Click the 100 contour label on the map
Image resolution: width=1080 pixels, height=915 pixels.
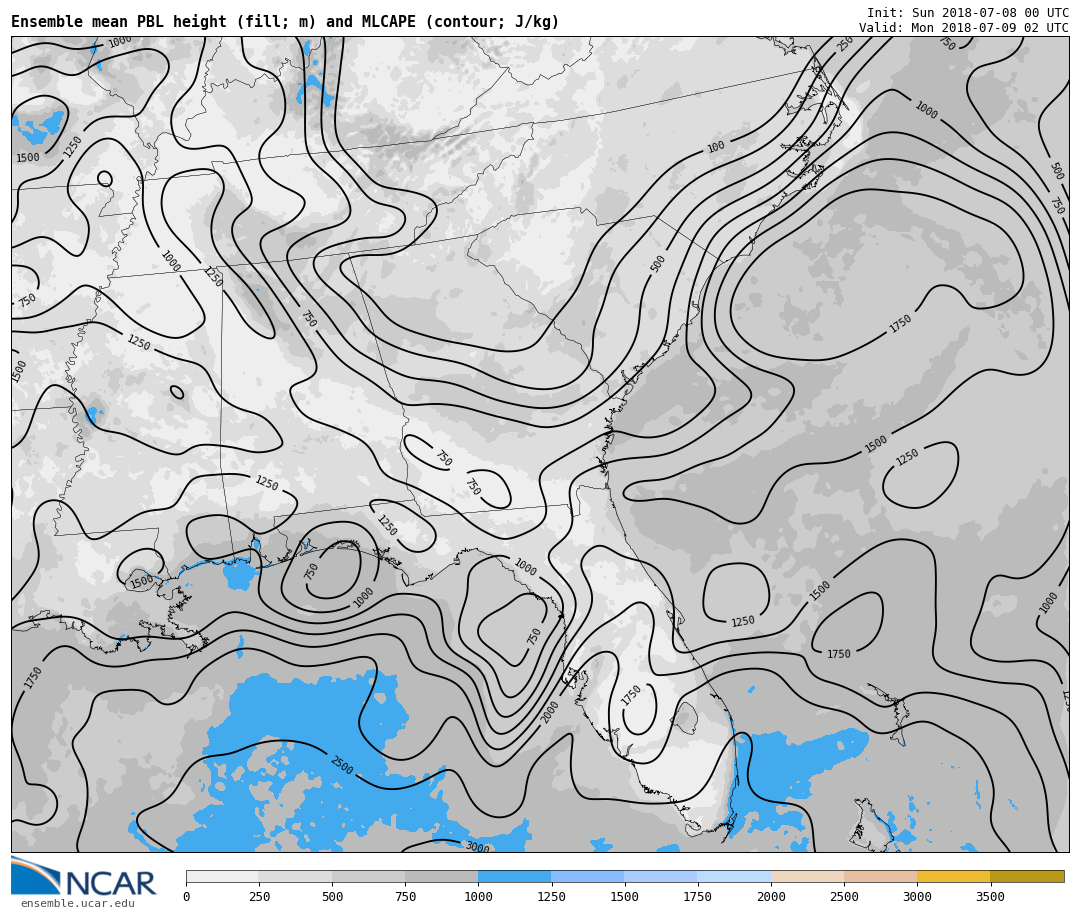tap(716, 147)
